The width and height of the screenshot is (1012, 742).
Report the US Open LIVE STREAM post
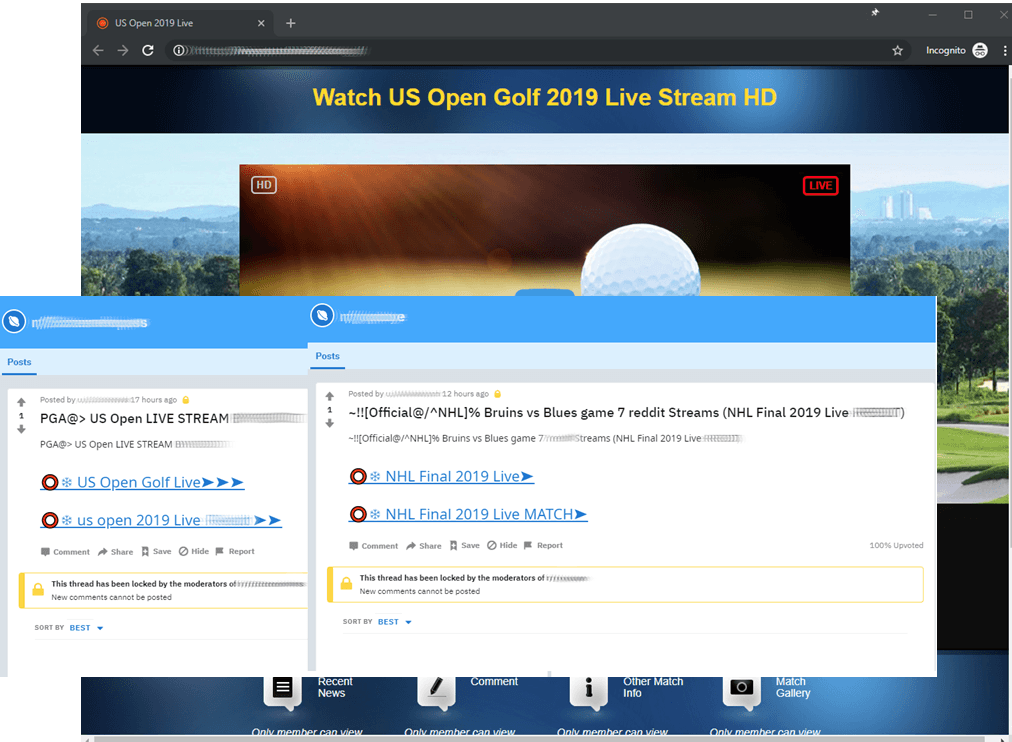coord(235,552)
